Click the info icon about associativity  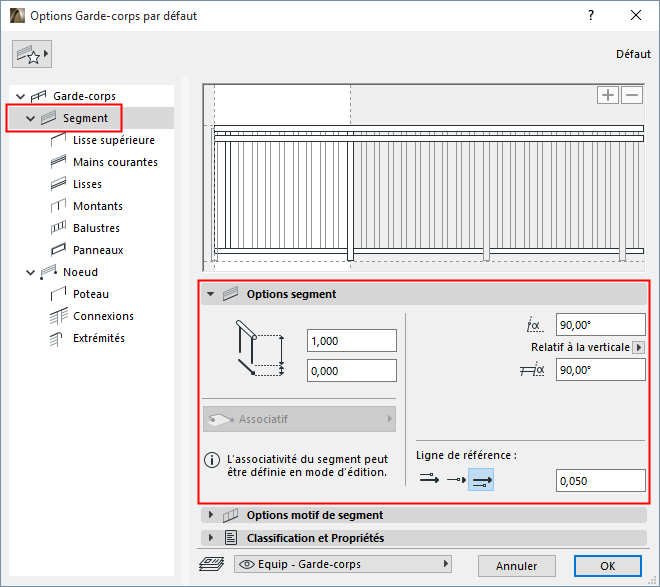[212, 460]
